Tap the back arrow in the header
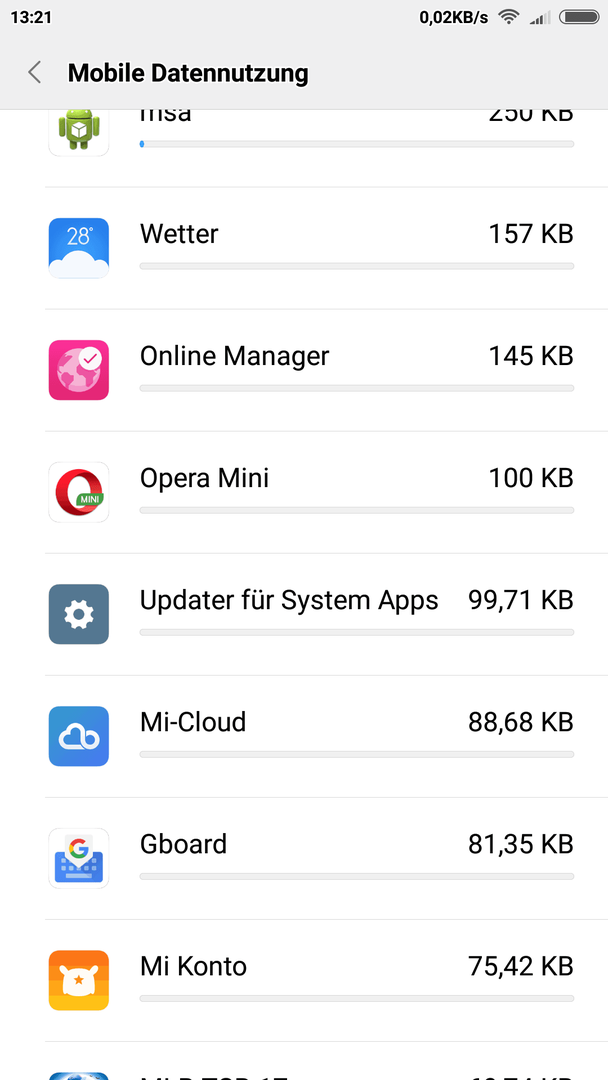 (34, 72)
